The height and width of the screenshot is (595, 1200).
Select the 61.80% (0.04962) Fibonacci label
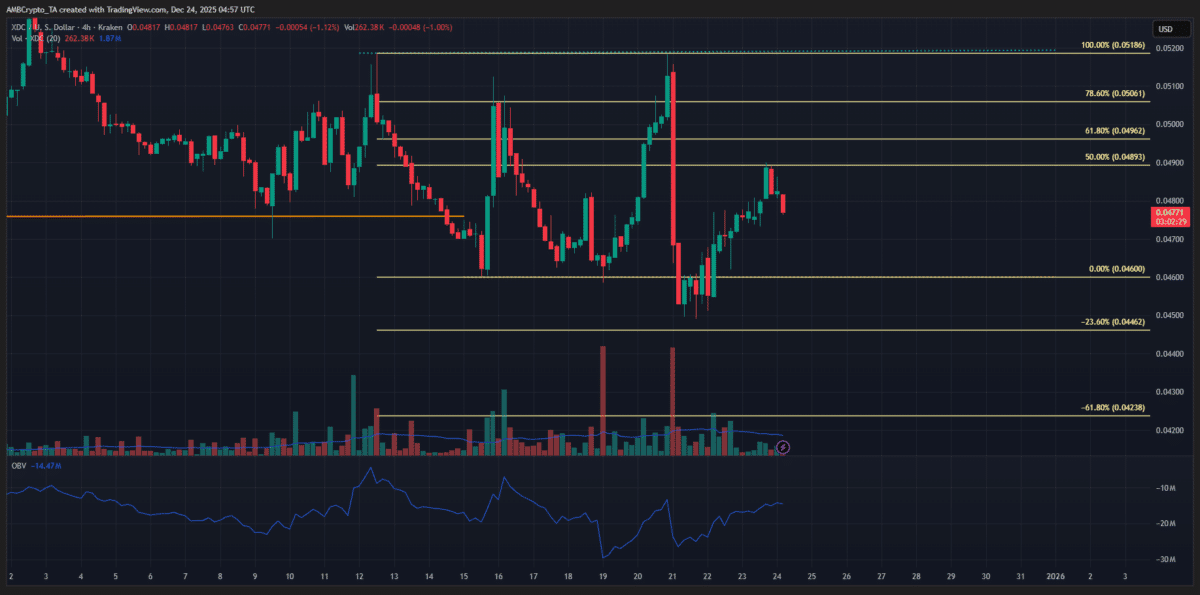[1117, 131]
